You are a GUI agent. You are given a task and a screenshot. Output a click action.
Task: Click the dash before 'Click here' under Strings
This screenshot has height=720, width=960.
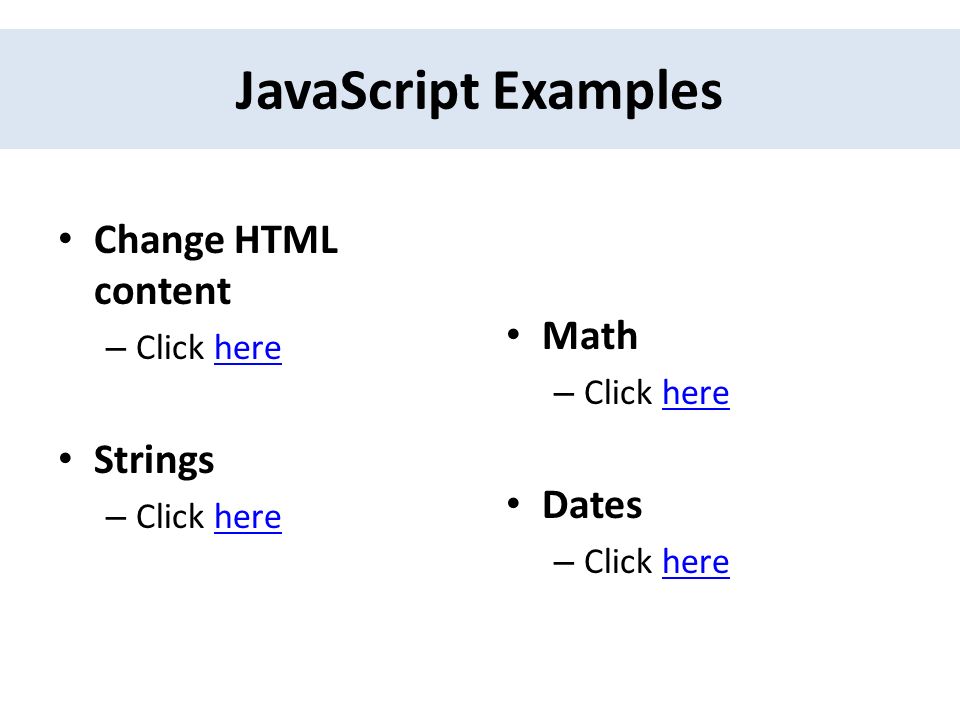115,519
